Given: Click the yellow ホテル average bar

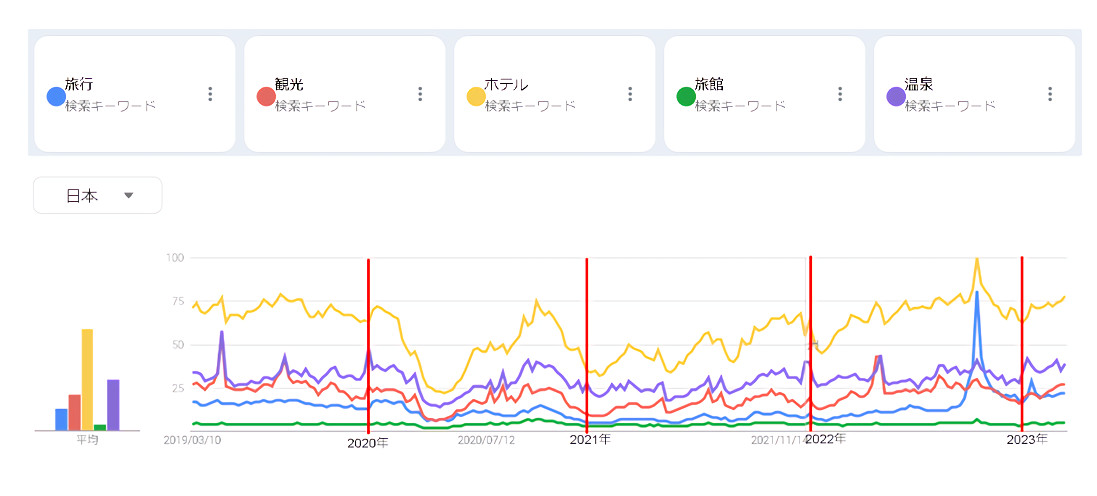Looking at the screenshot, I should click(87, 380).
